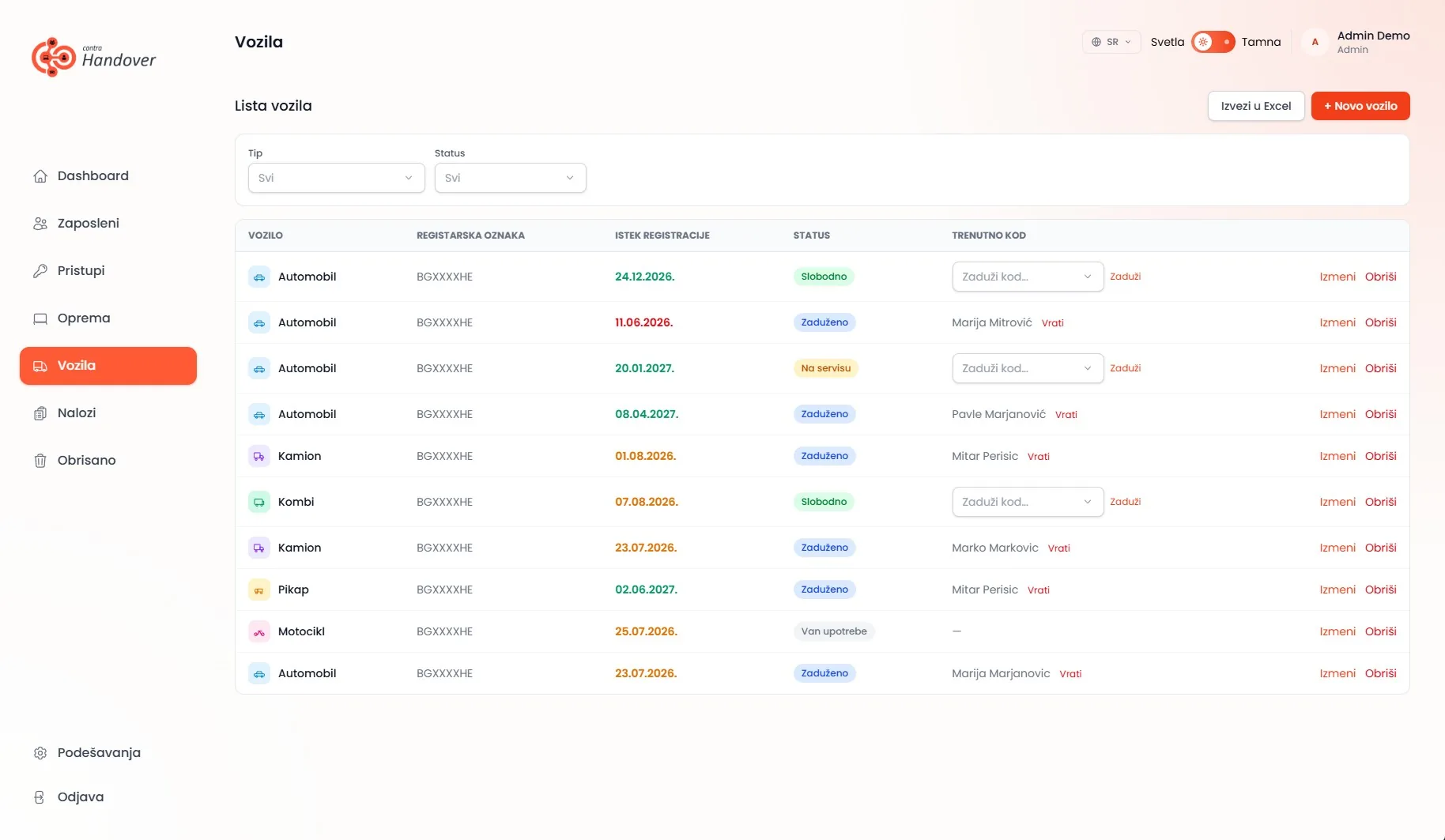Click the Zaposleni people icon
Viewport: 1445px width, 840px height.
40,224
